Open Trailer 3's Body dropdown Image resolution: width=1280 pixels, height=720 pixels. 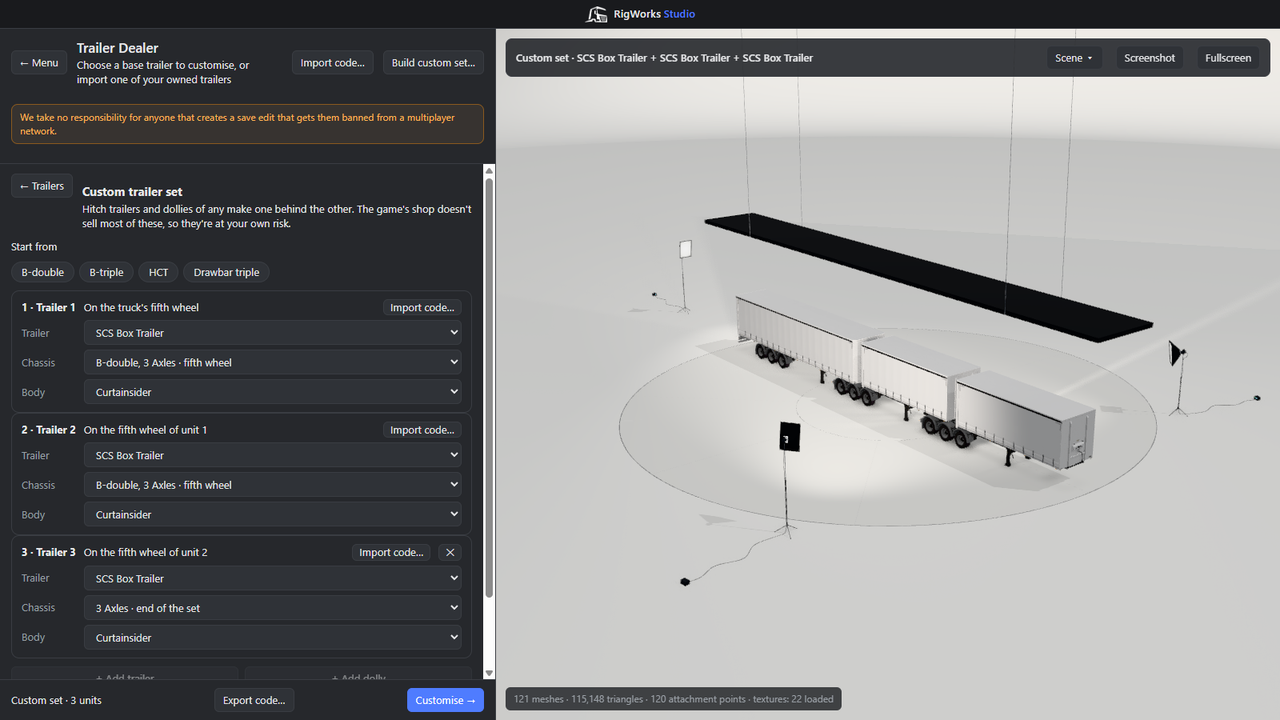273,637
